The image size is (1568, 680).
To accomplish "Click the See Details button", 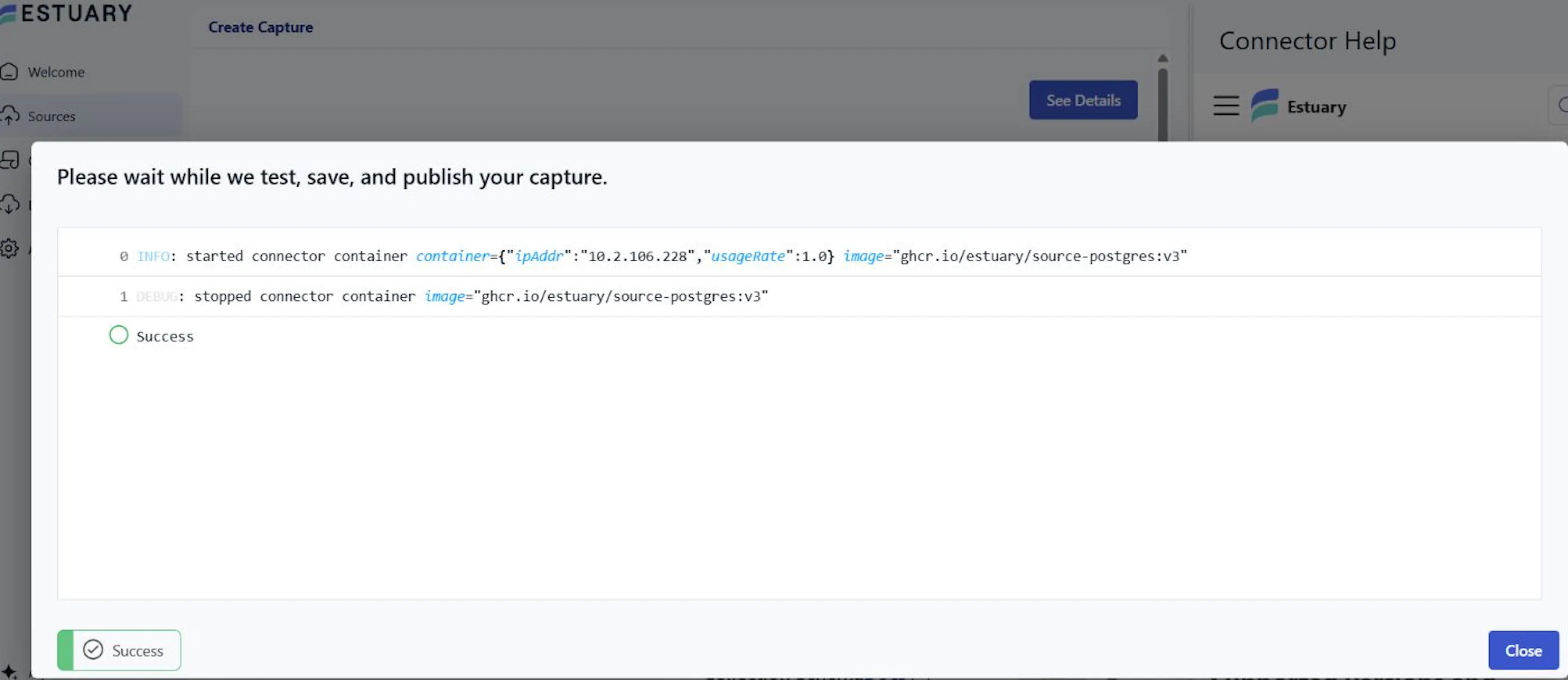I will click(1083, 100).
